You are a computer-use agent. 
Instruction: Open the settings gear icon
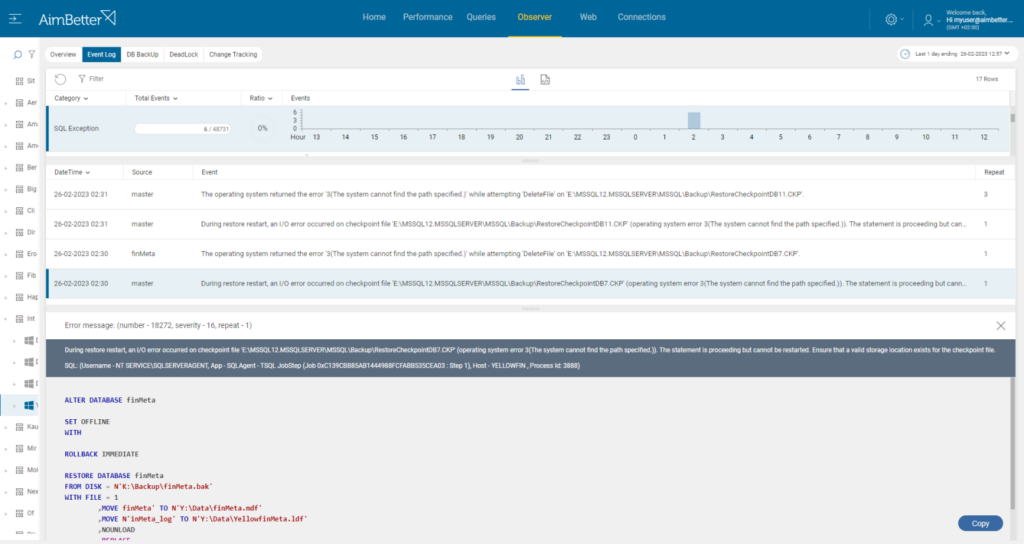pyautogui.click(x=891, y=20)
